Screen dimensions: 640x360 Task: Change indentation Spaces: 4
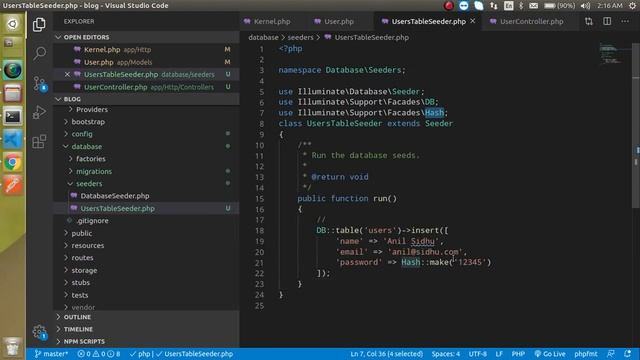point(446,353)
